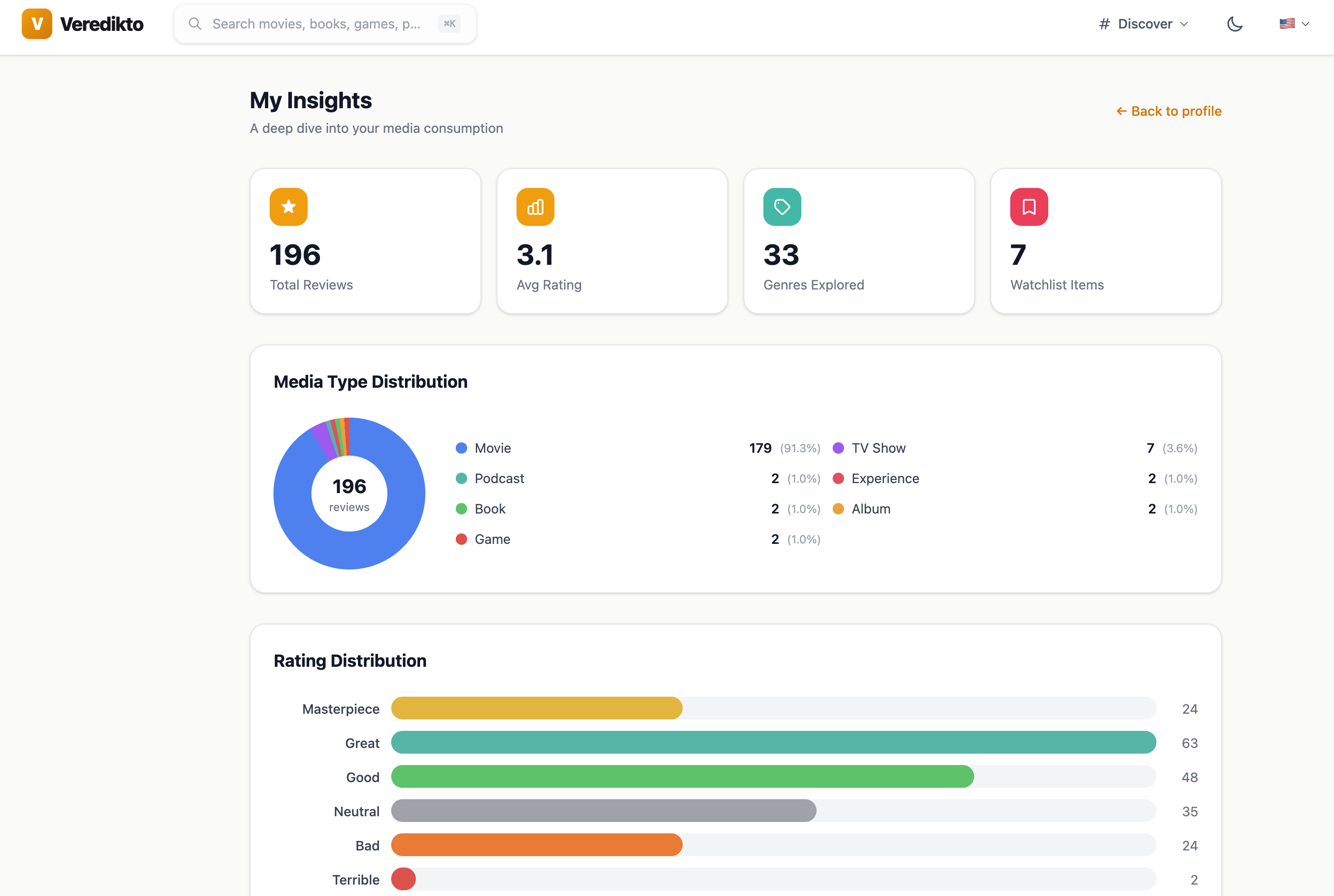
Task: Click the search magnifier icon
Action: [x=195, y=24]
